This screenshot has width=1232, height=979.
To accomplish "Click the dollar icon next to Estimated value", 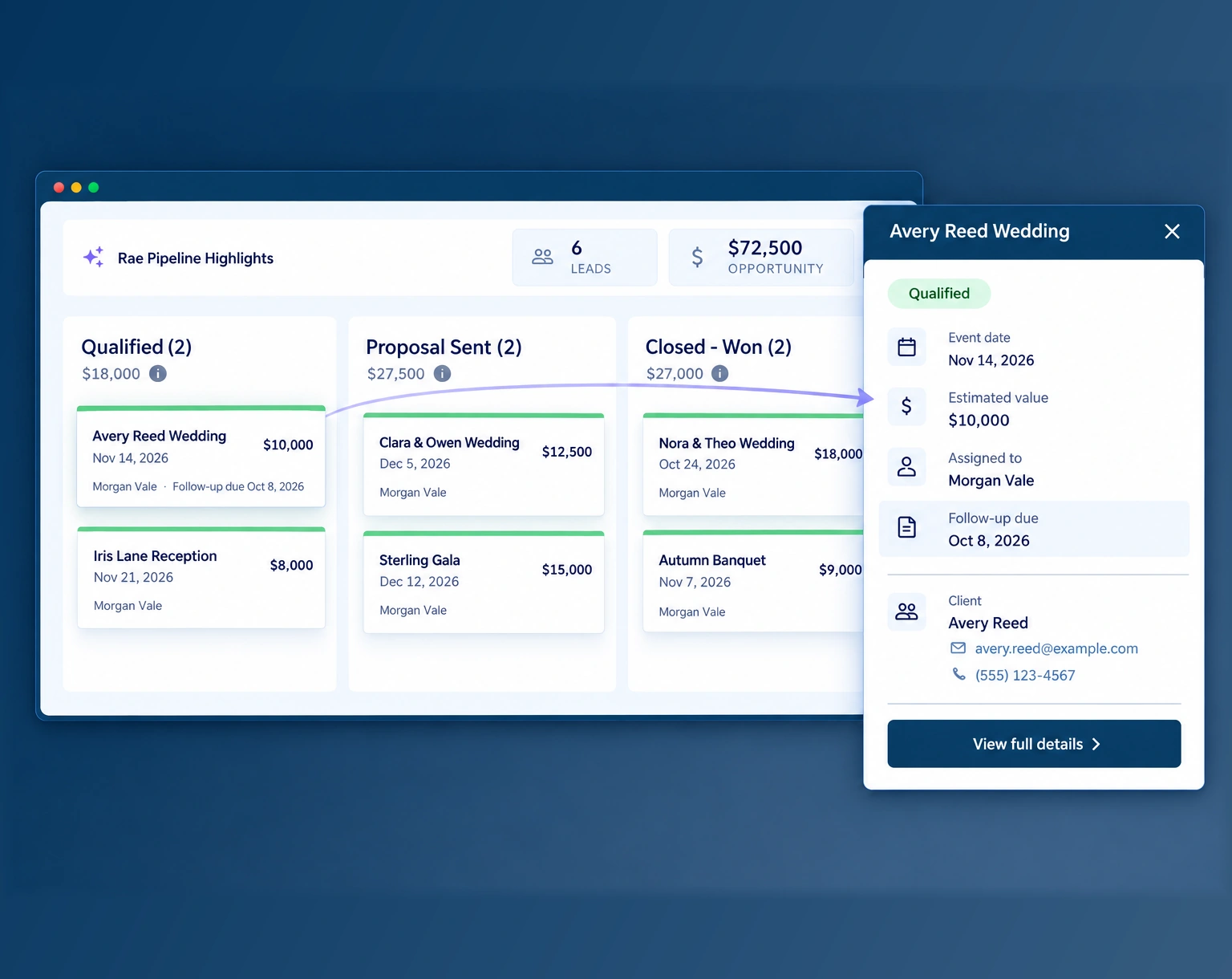I will [x=906, y=406].
